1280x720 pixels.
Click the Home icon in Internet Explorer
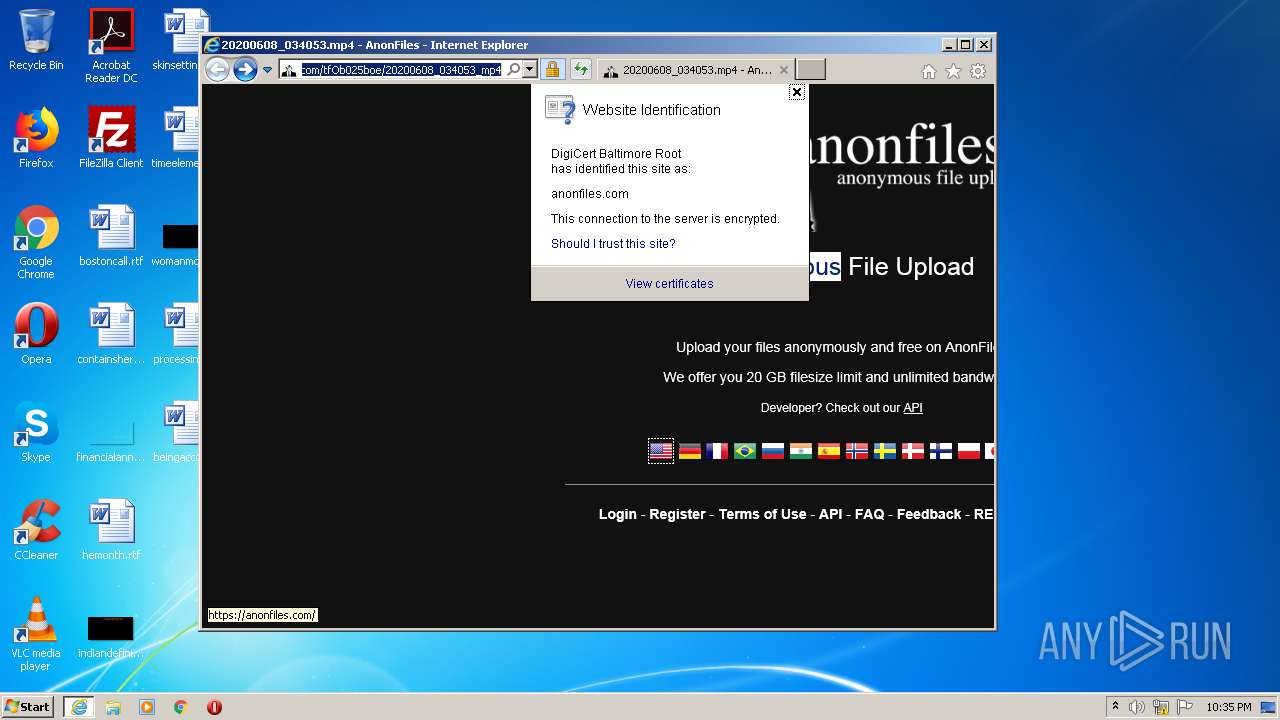[929, 71]
